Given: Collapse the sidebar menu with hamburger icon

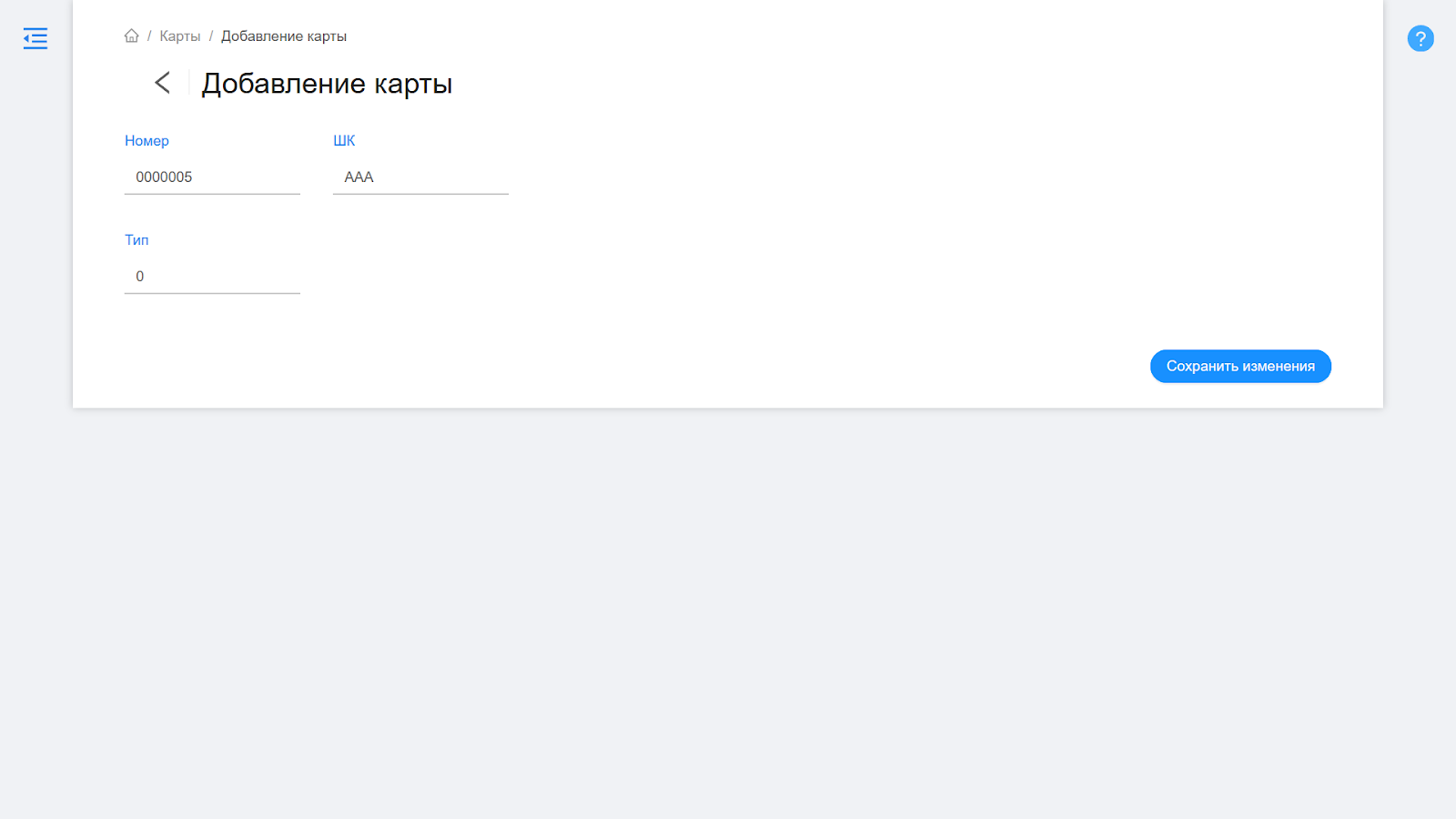Looking at the screenshot, I should (x=35, y=38).
